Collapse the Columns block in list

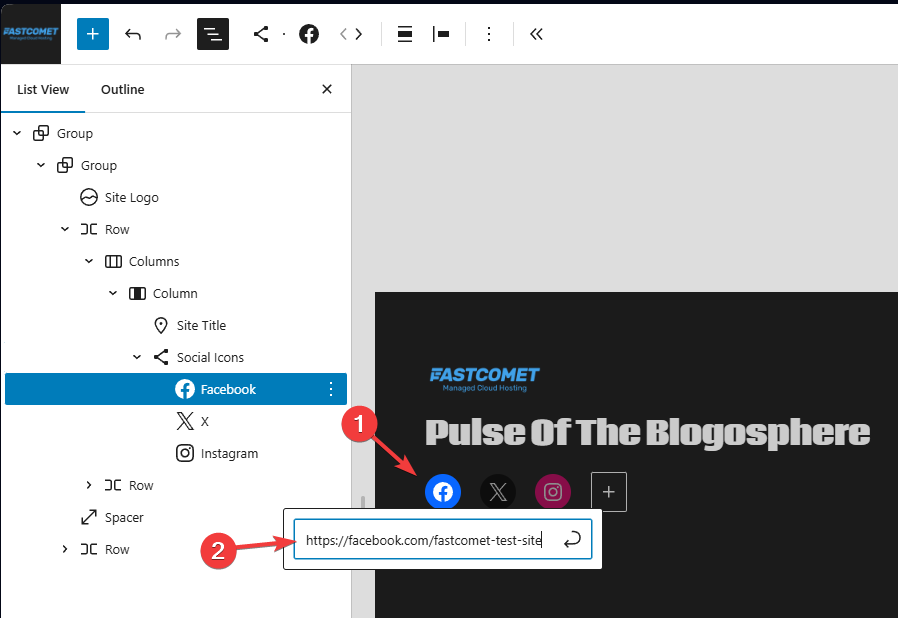(x=89, y=261)
